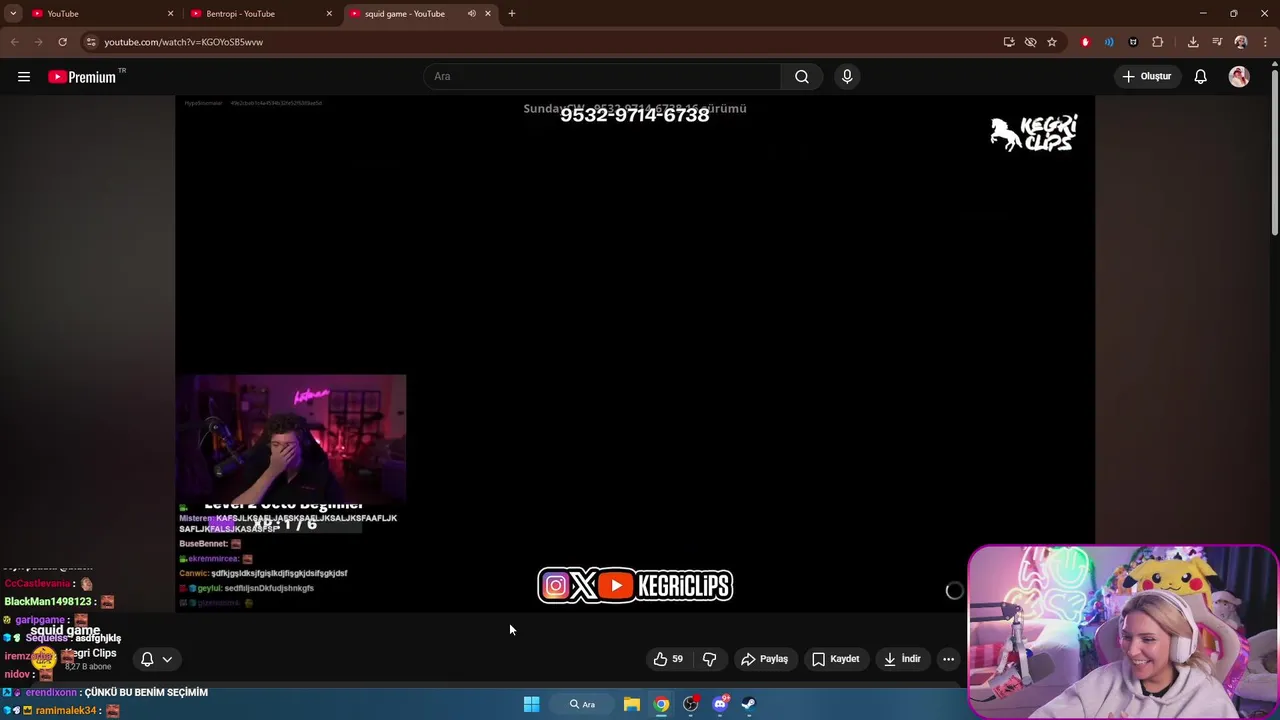The width and height of the screenshot is (1280, 720).
Task: Click the video player area
Action: (635, 353)
